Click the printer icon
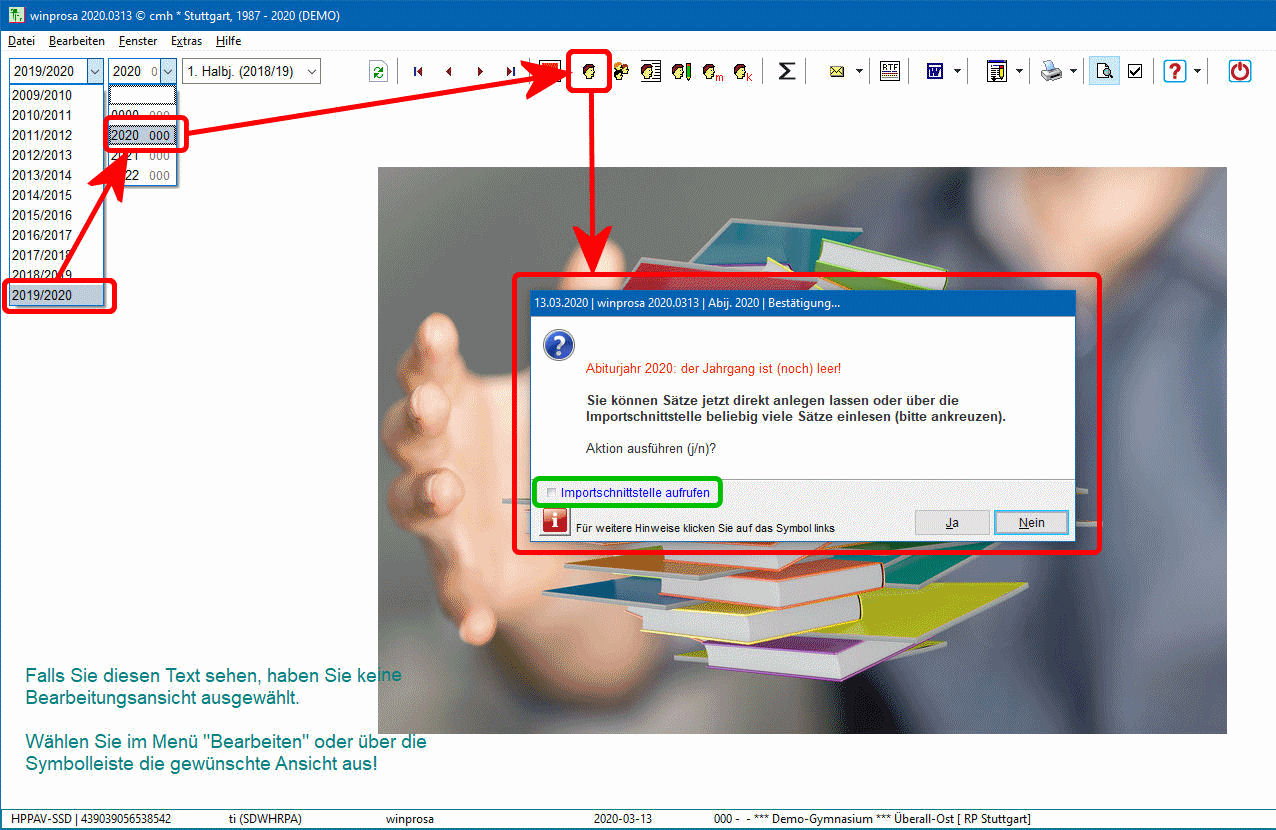Image resolution: width=1276 pixels, height=830 pixels. [1051, 72]
